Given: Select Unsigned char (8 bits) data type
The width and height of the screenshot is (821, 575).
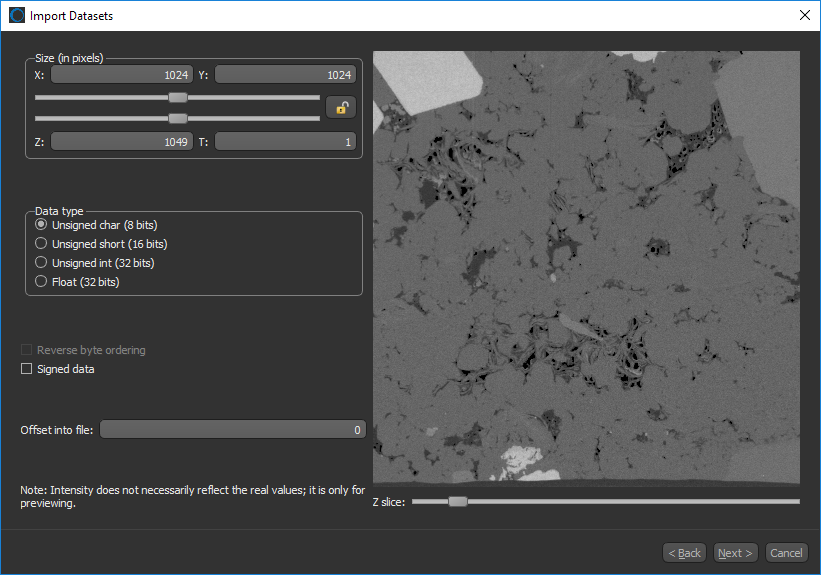Looking at the screenshot, I should (x=41, y=225).
